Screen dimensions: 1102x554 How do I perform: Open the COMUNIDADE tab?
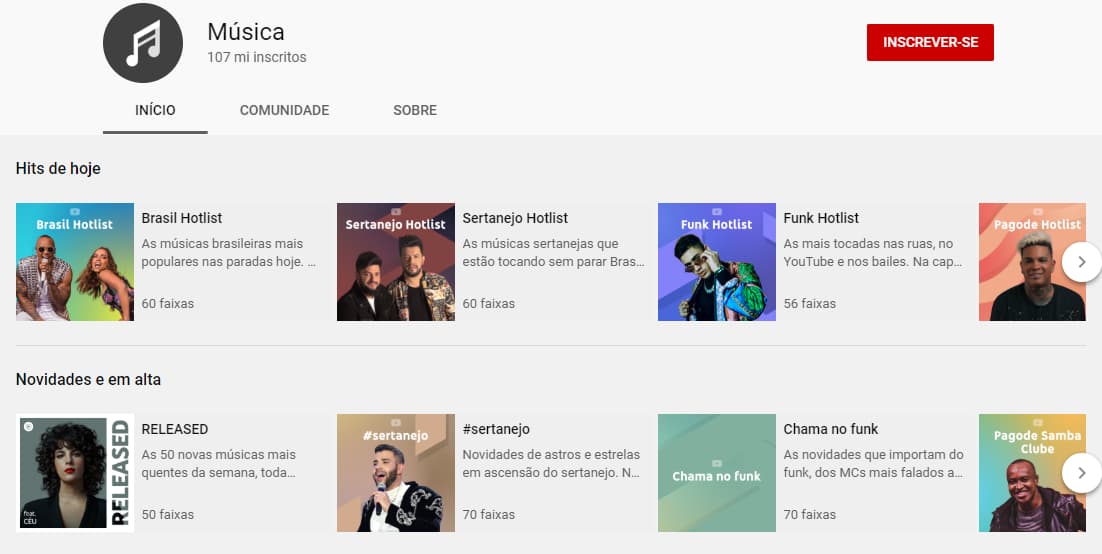284,110
